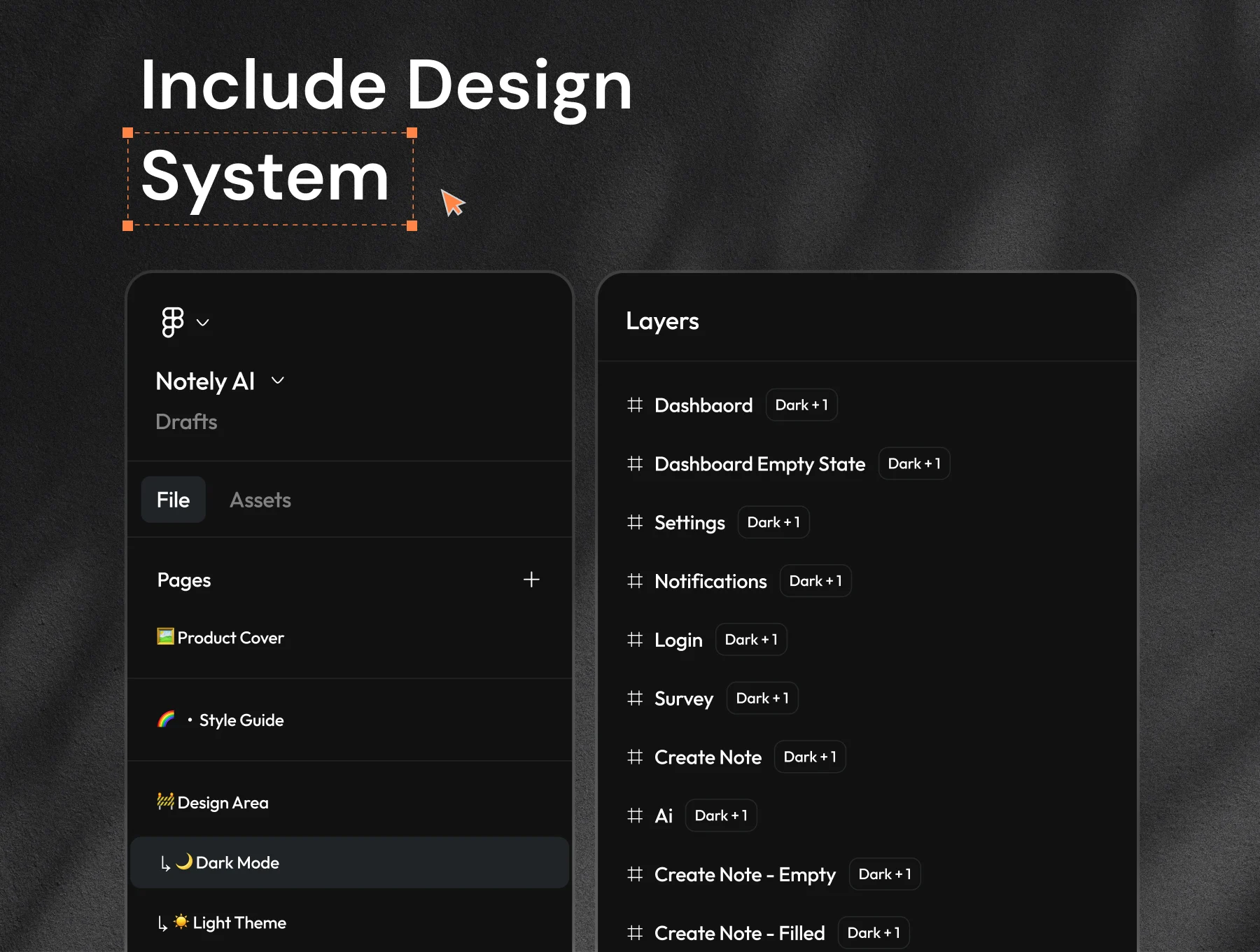Click frame icon beside Dashboard Empty State
The width and height of the screenshot is (1260, 952).
(635, 463)
